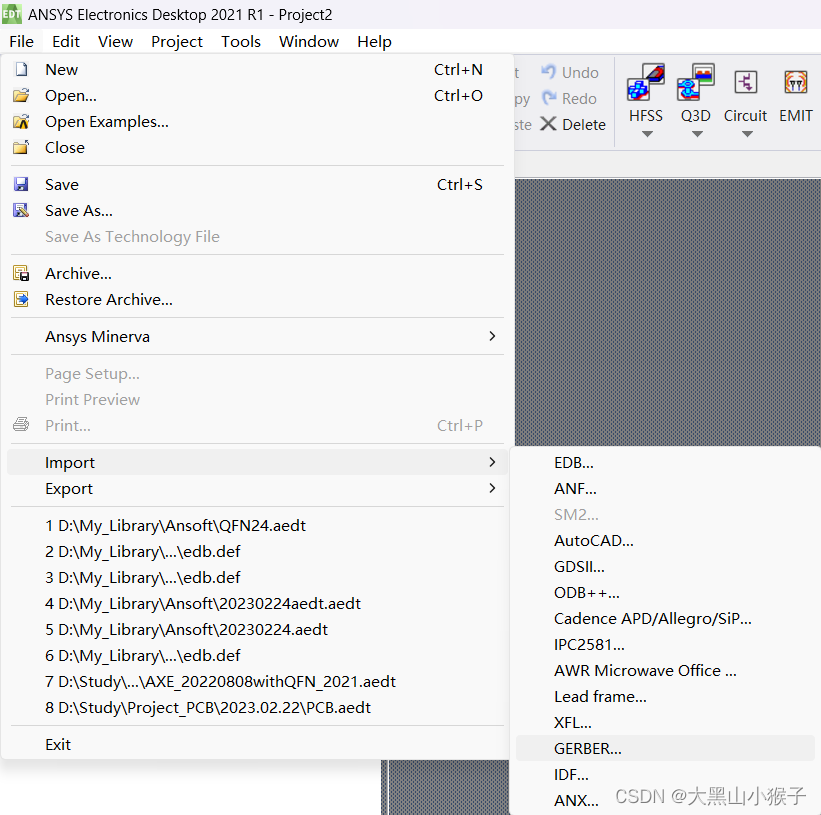Viewport: 821px width, 815px height.
Task: Expand the HFSS dropdown arrow
Action: pos(647,134)
